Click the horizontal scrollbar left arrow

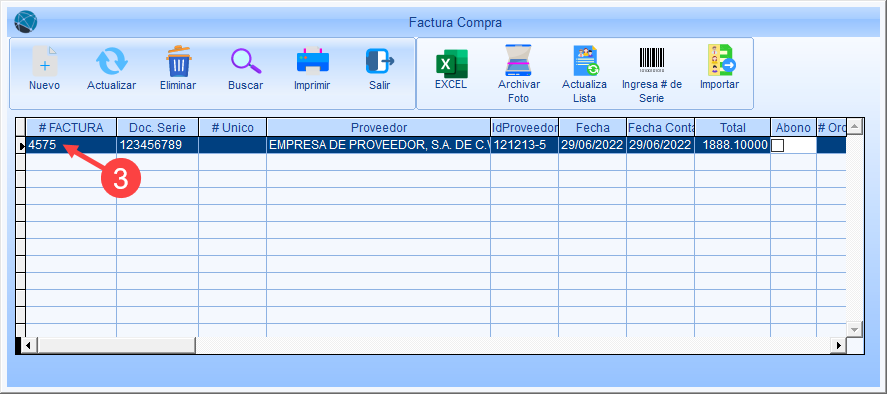coord(28,344)
